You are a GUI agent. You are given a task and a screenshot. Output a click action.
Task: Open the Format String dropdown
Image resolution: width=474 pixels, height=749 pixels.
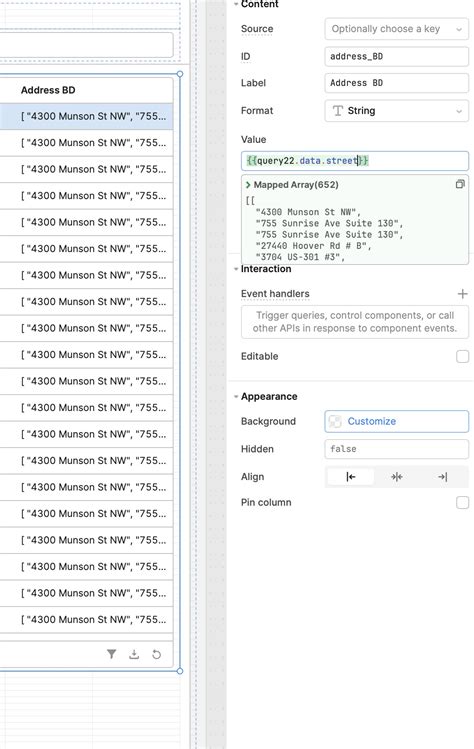[397, 111]
